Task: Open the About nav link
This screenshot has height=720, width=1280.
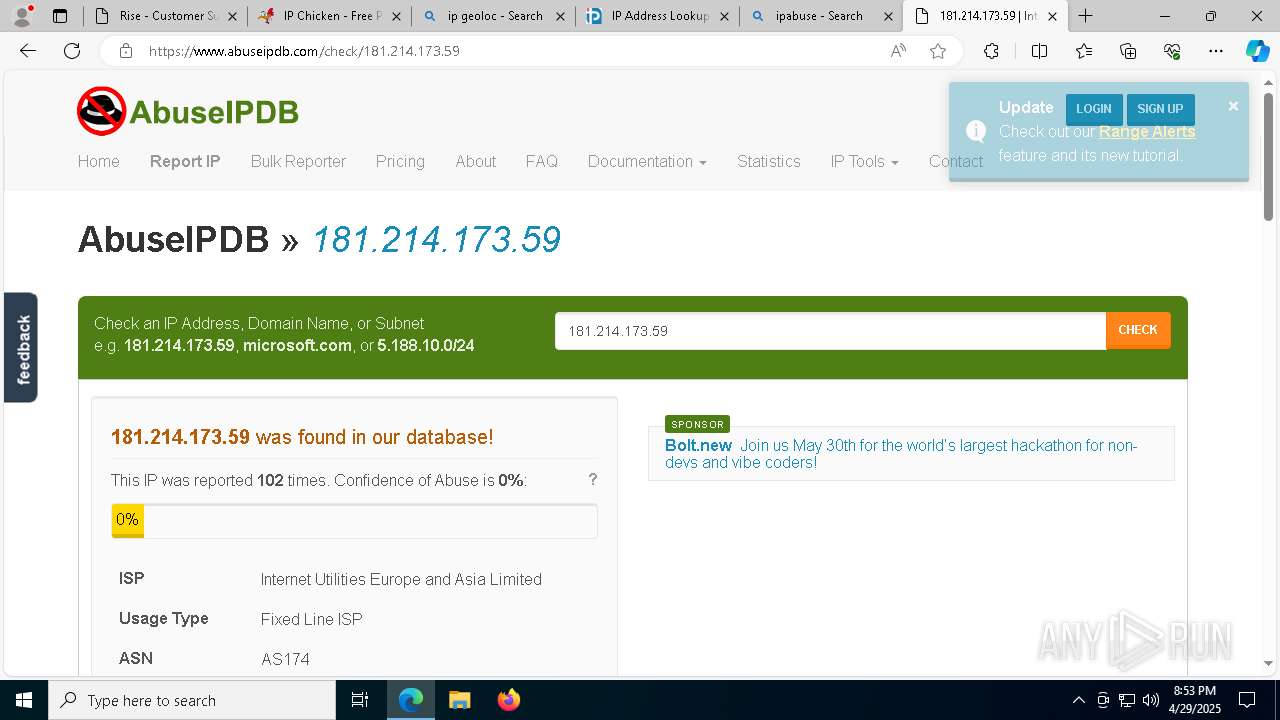Action: point(475,161)
